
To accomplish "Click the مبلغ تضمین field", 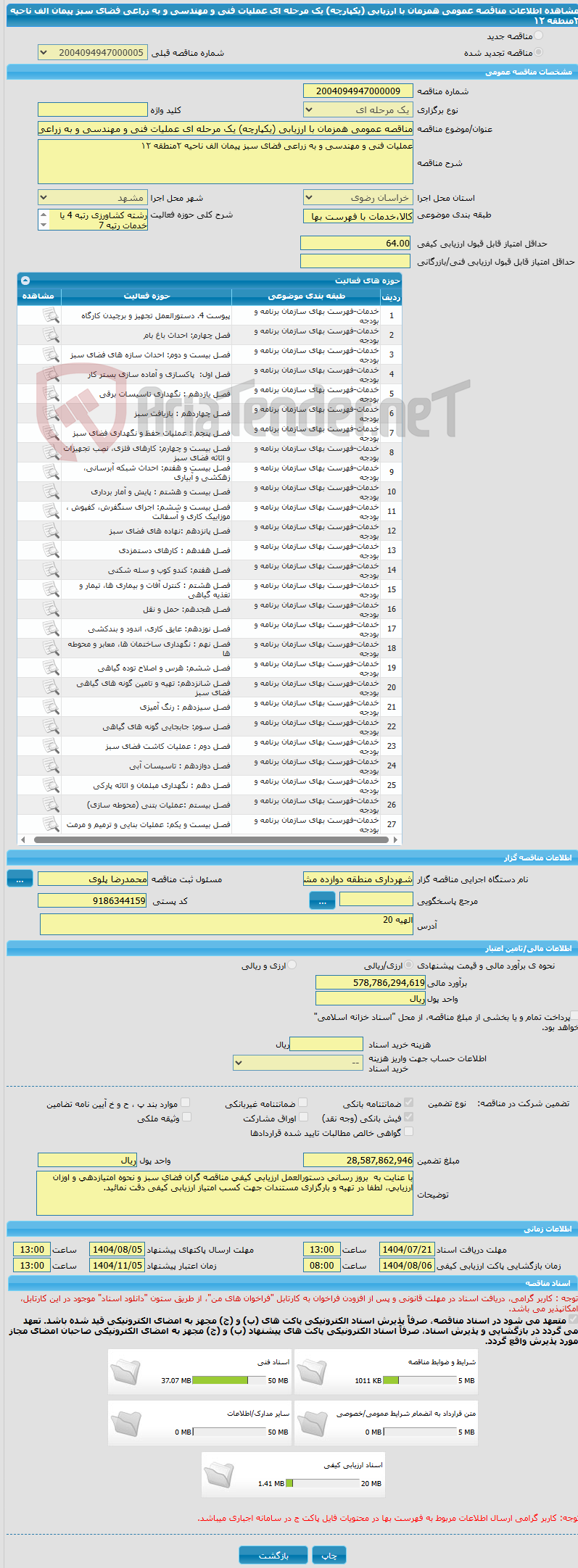I will point(358,1160).
